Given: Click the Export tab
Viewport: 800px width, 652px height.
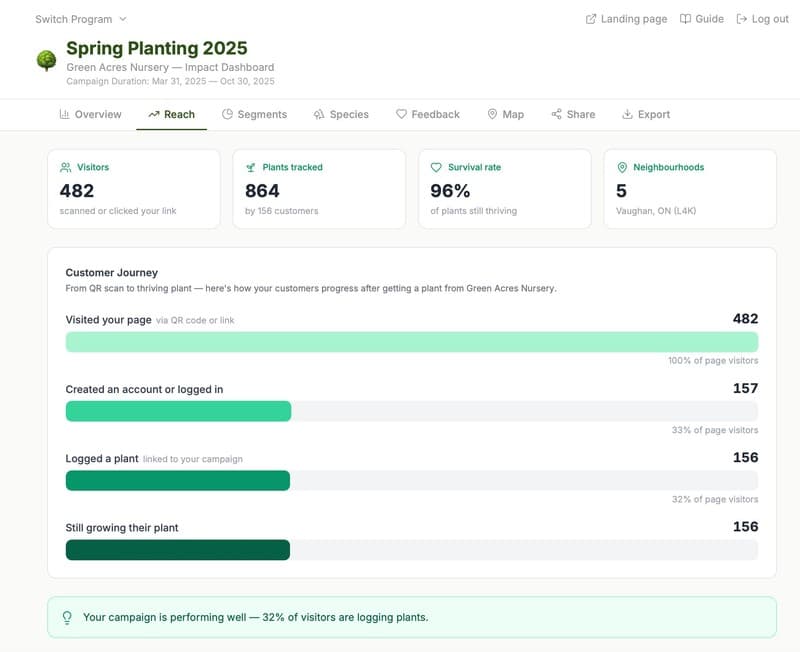Looking at the screenshot, I should (x=645, y=115).
